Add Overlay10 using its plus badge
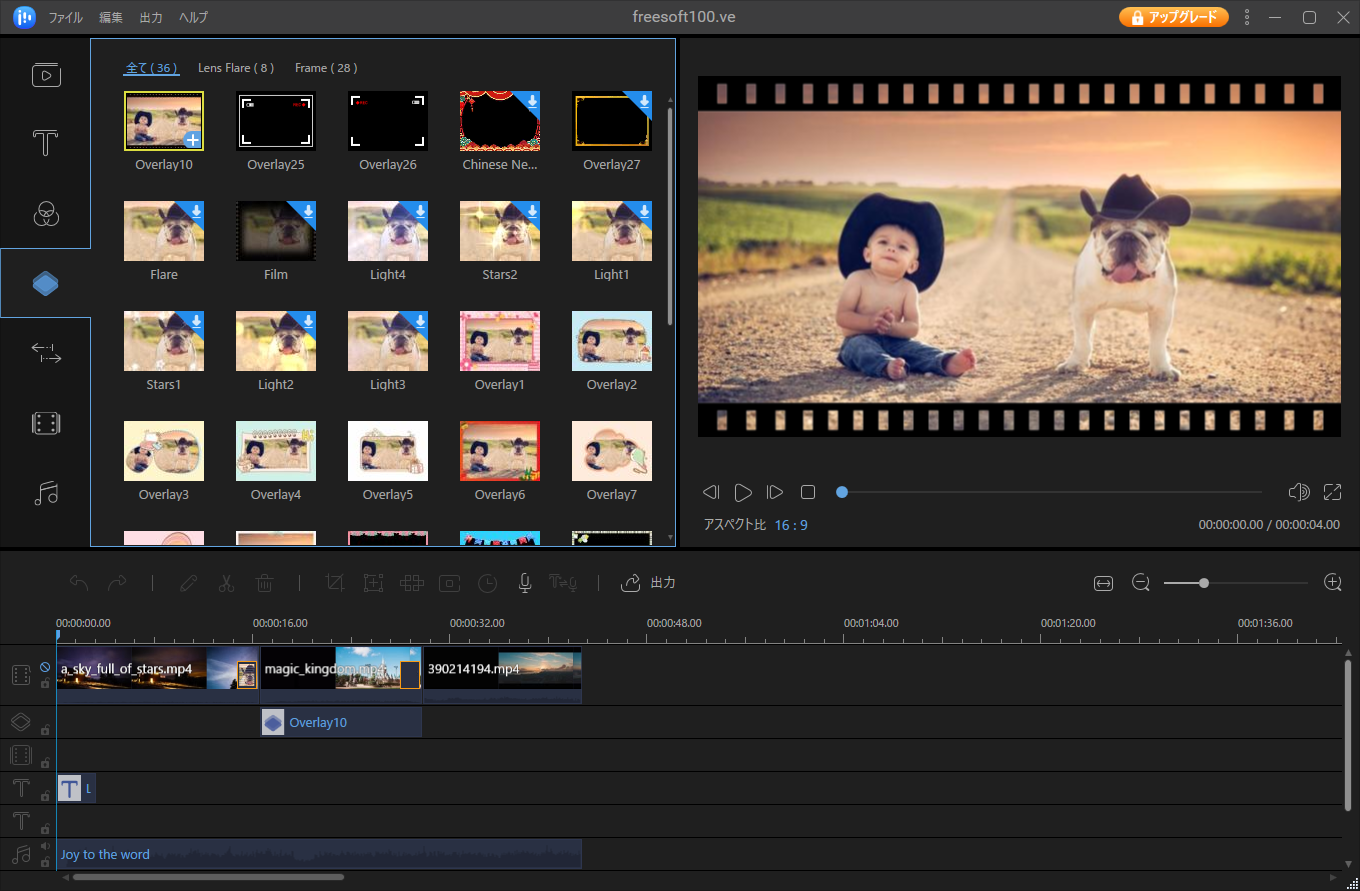This screenshot has height=891, width=1360. [x=192, y=140]
